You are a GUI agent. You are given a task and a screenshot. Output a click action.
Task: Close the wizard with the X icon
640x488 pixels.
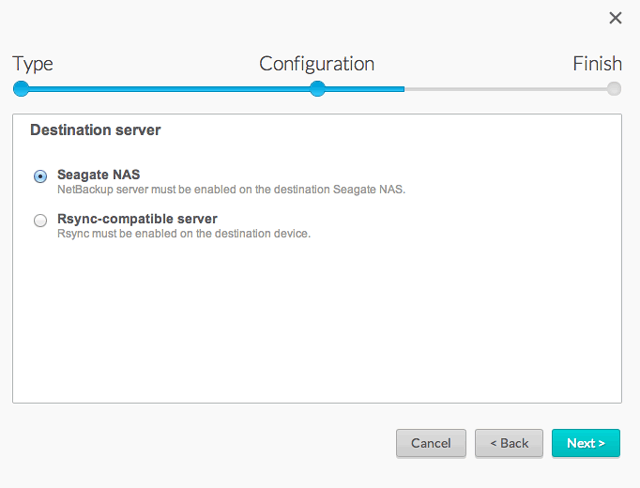point(615,18)
